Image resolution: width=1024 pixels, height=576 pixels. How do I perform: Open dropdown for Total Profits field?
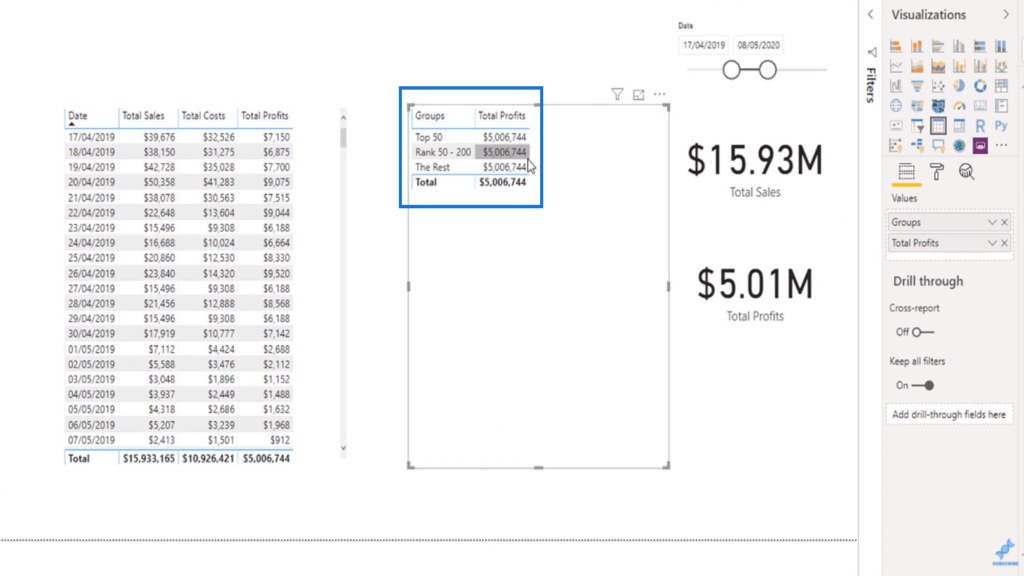pos(992,243)
